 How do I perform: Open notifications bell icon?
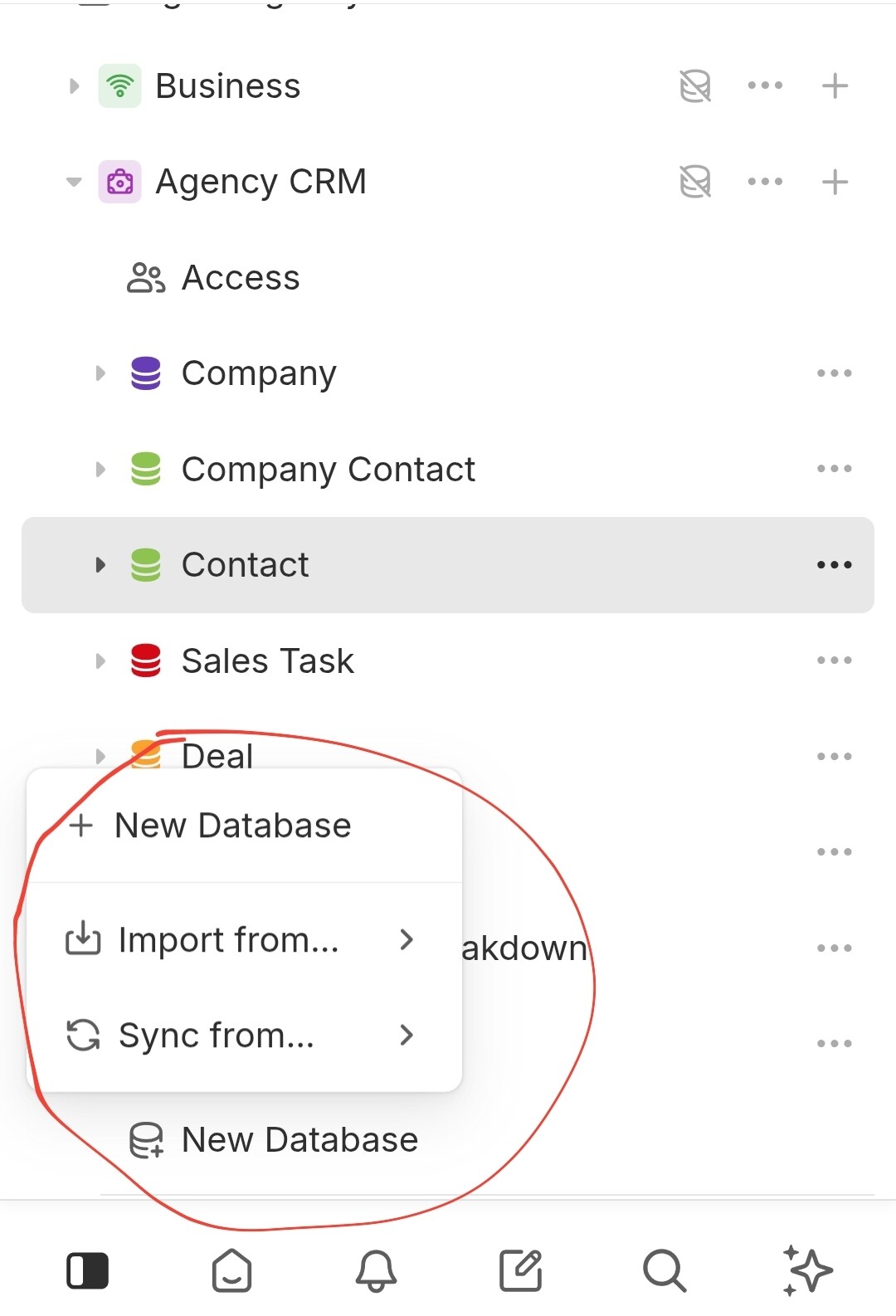pos(376,1271)
